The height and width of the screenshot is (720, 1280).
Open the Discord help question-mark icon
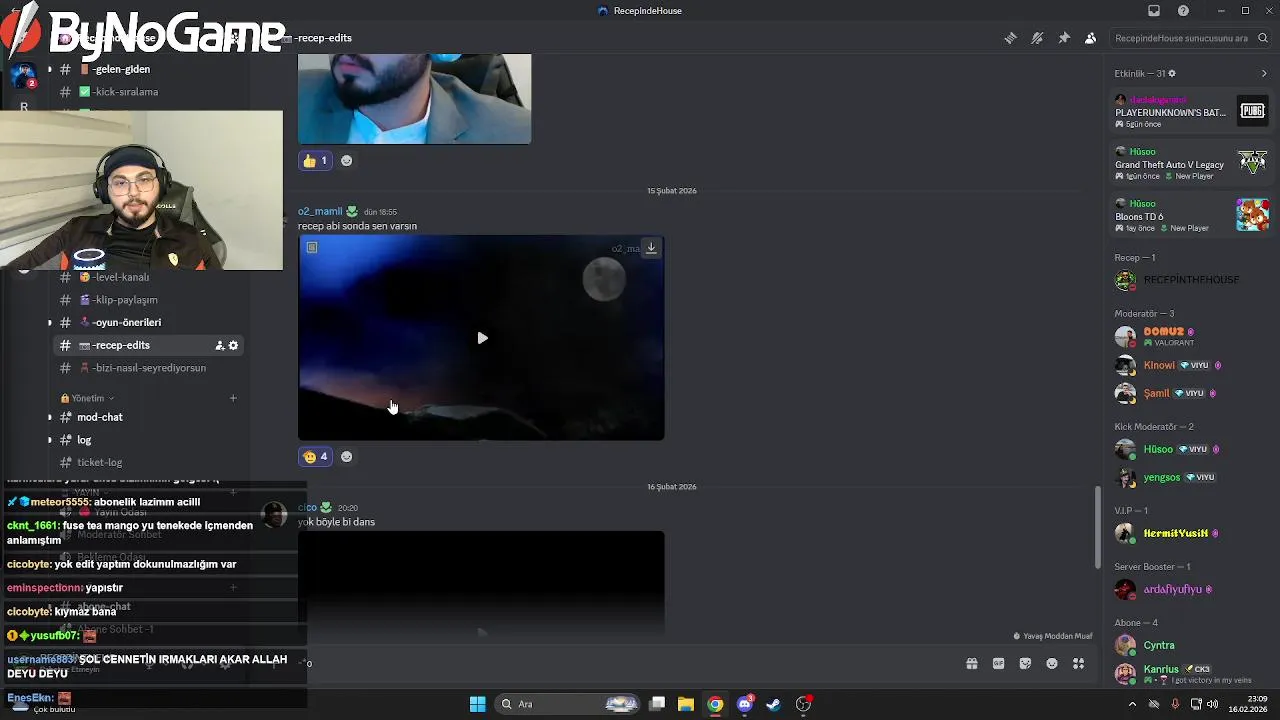coord(1184,11)
